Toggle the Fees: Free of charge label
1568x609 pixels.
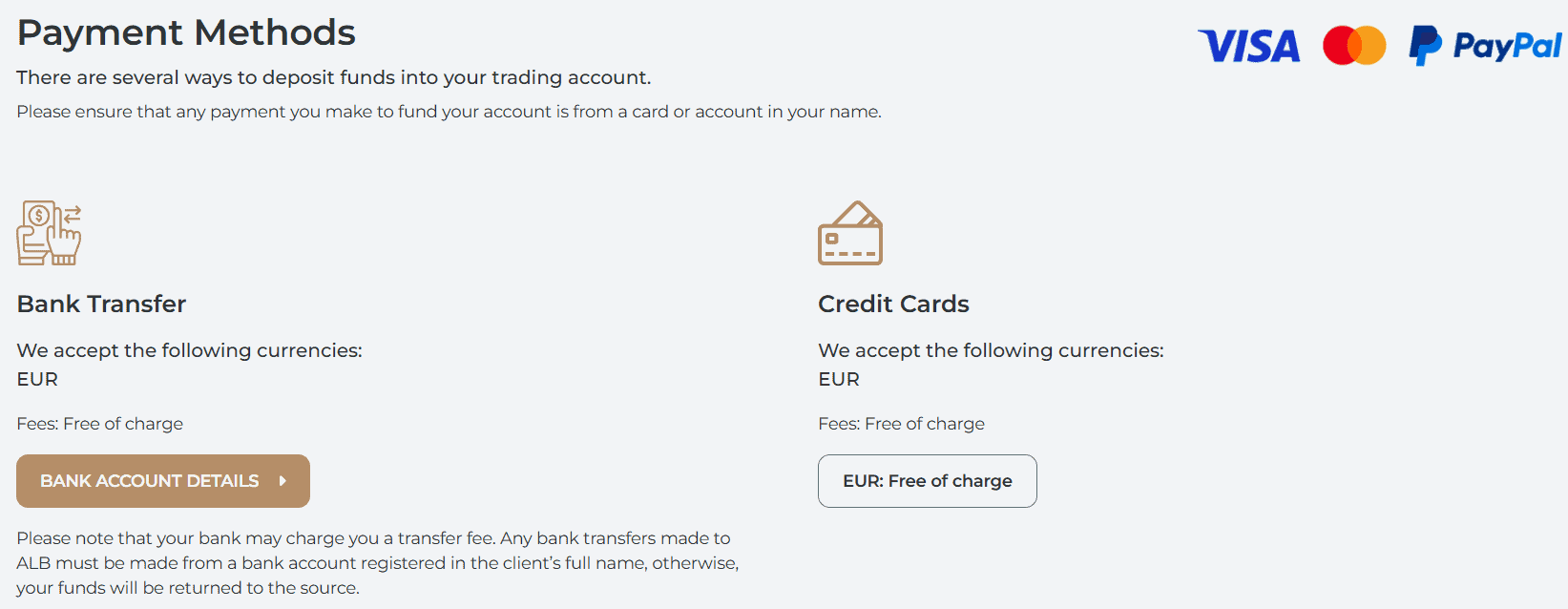100,423
